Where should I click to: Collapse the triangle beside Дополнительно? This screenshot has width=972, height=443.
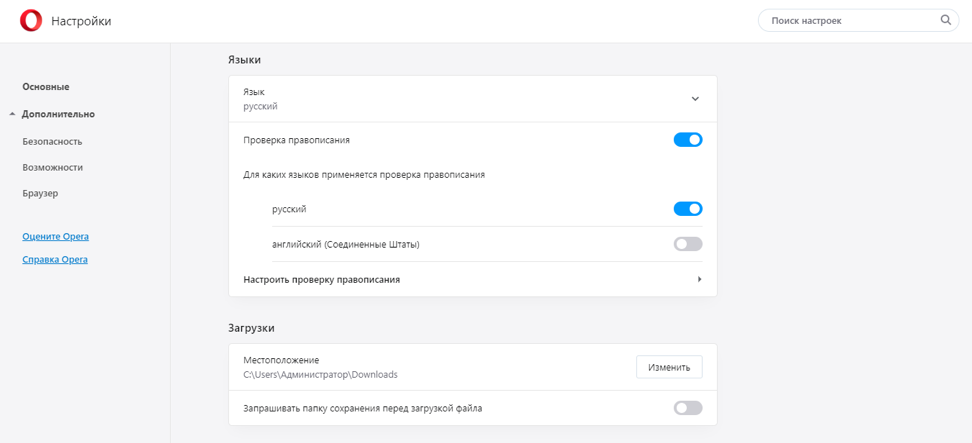(x=12, y=114)
